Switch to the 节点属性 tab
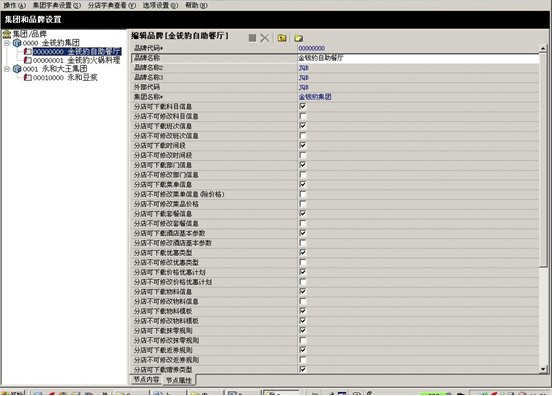 pyautogui.click(x=179, y=380)
